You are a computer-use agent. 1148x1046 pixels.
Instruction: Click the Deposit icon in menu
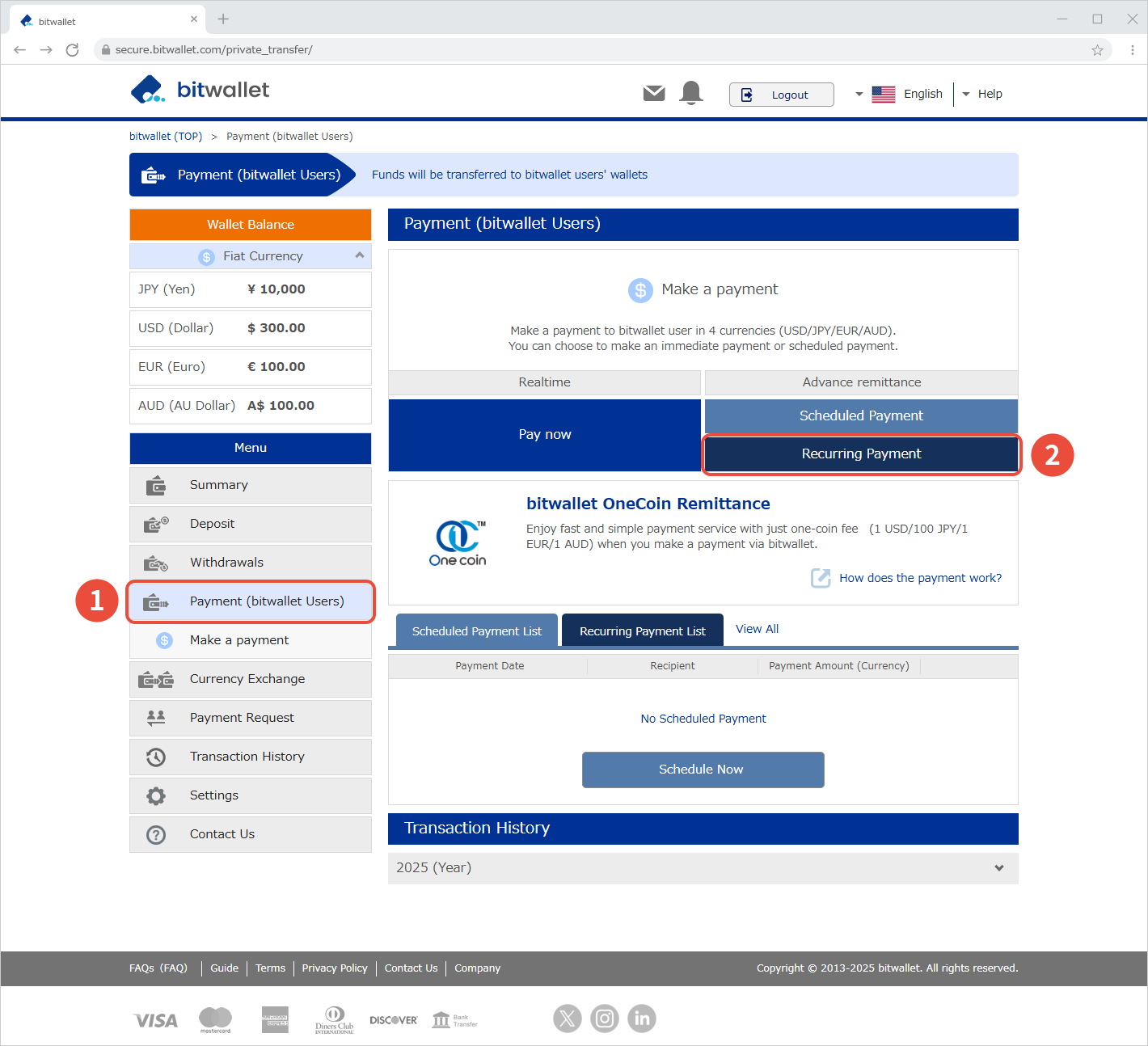(x=156, y=524)
